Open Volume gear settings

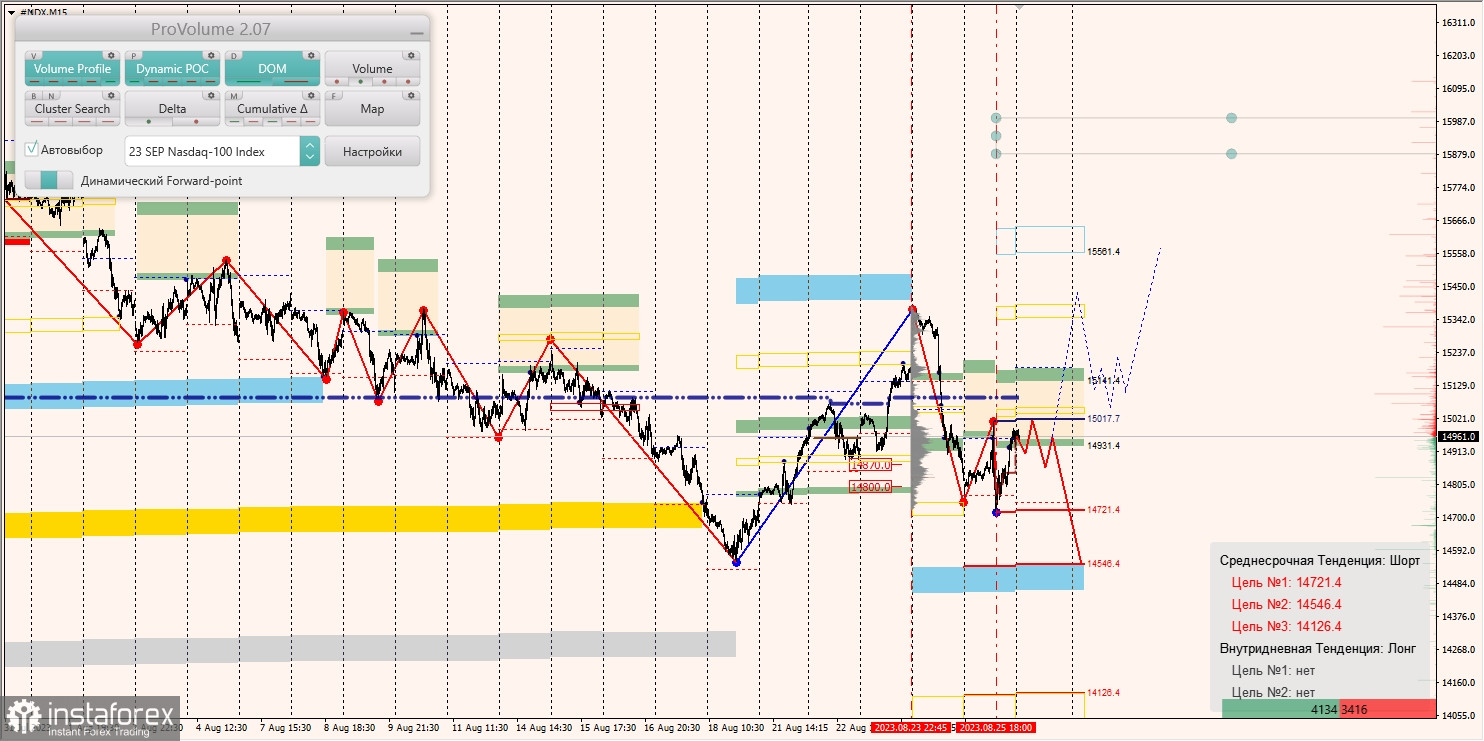411,55
